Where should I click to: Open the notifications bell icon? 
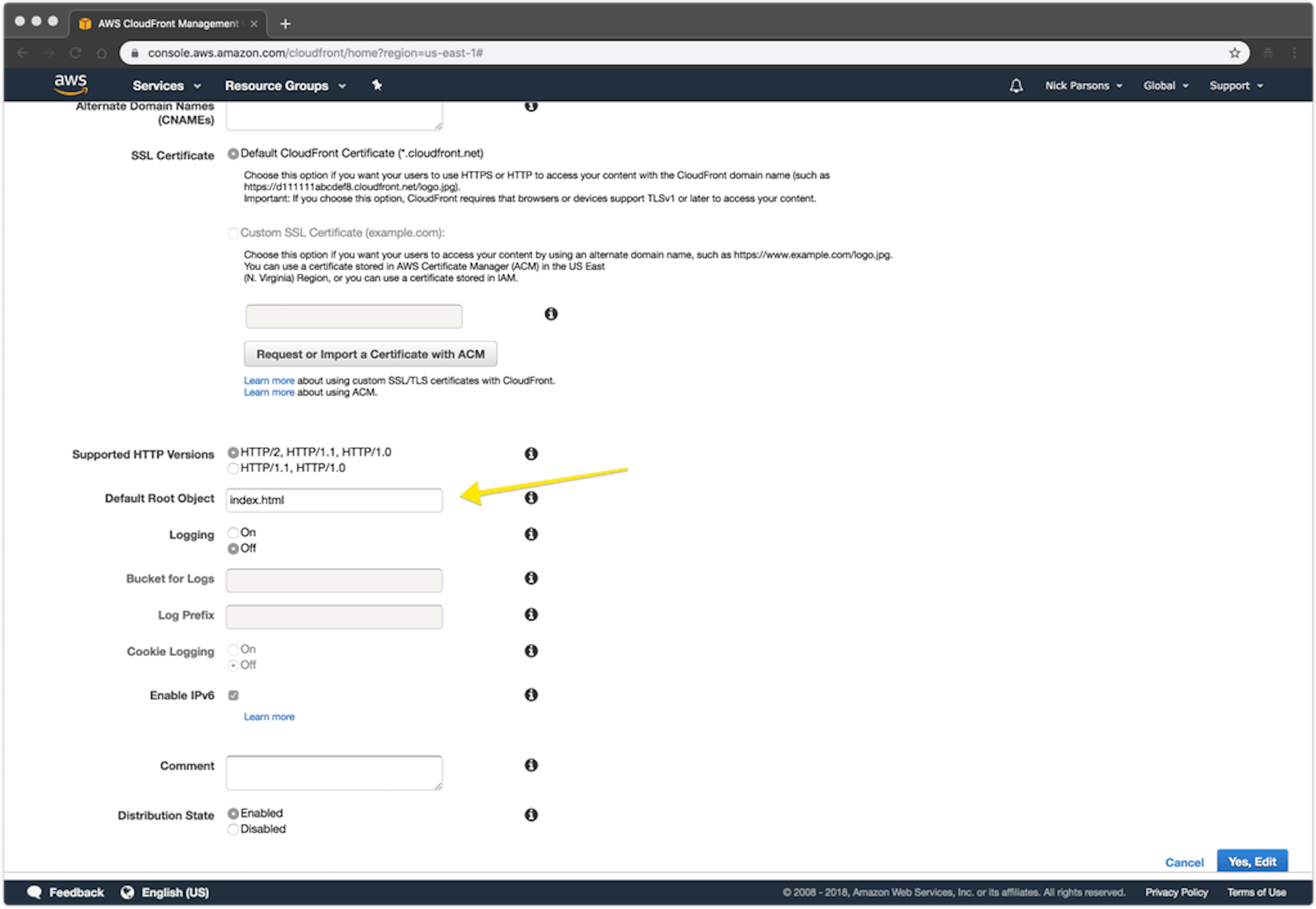coord(1016,85)
